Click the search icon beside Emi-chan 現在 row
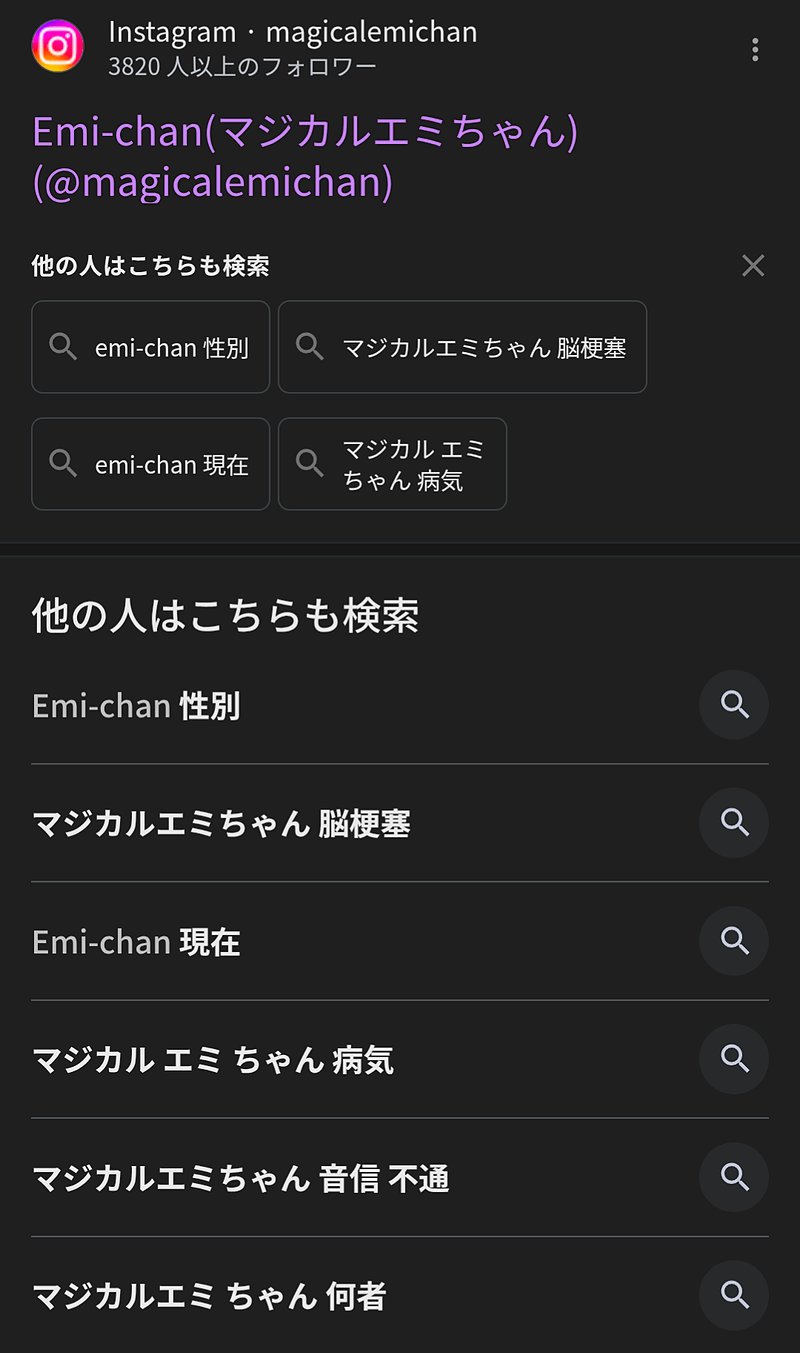Screen dimensions: 800x1353 [734, 941]
